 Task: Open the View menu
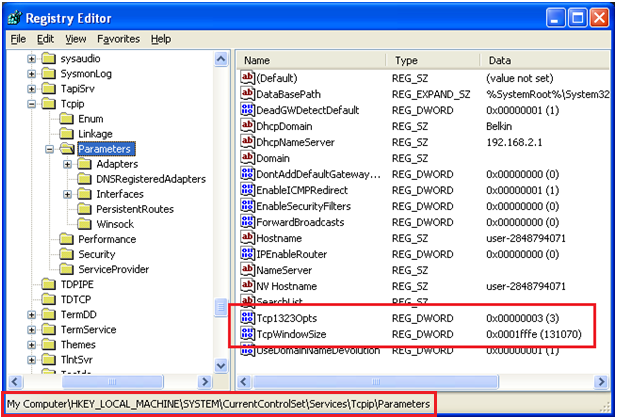point(76,39)
